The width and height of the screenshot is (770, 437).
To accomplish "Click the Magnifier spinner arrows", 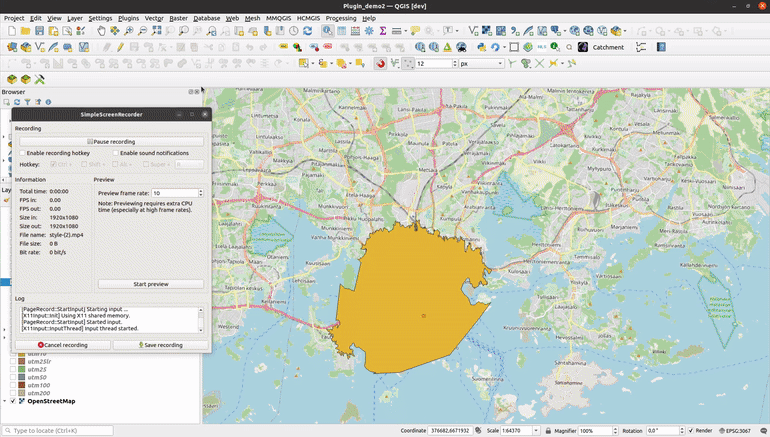I will 615,431.
